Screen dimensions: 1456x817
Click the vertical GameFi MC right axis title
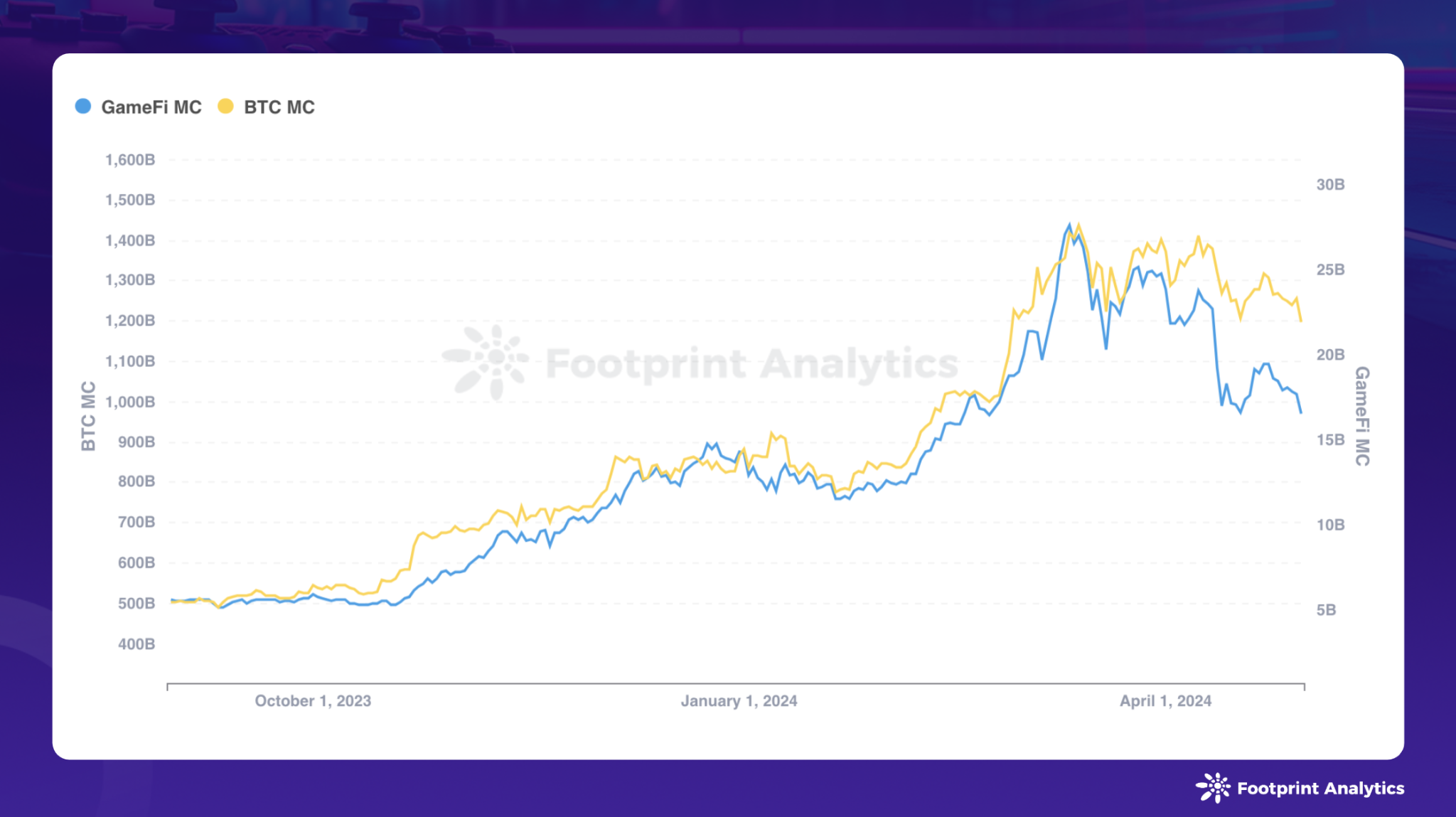pos(1362,416)
